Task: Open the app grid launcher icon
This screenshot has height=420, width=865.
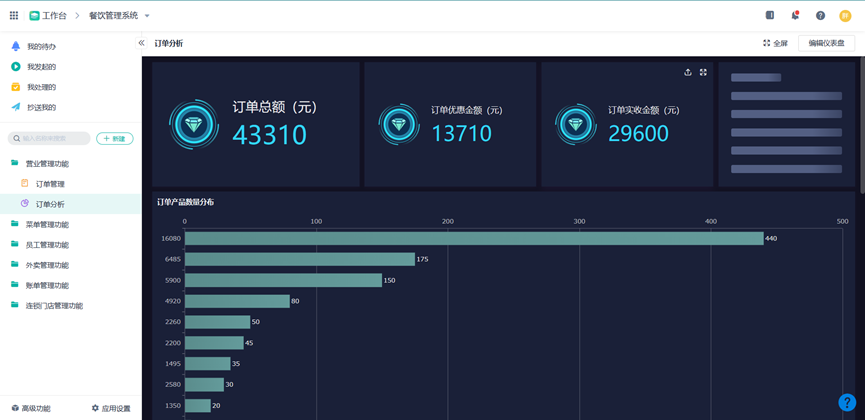Action: pyautogui.click(x=13, y=15)
